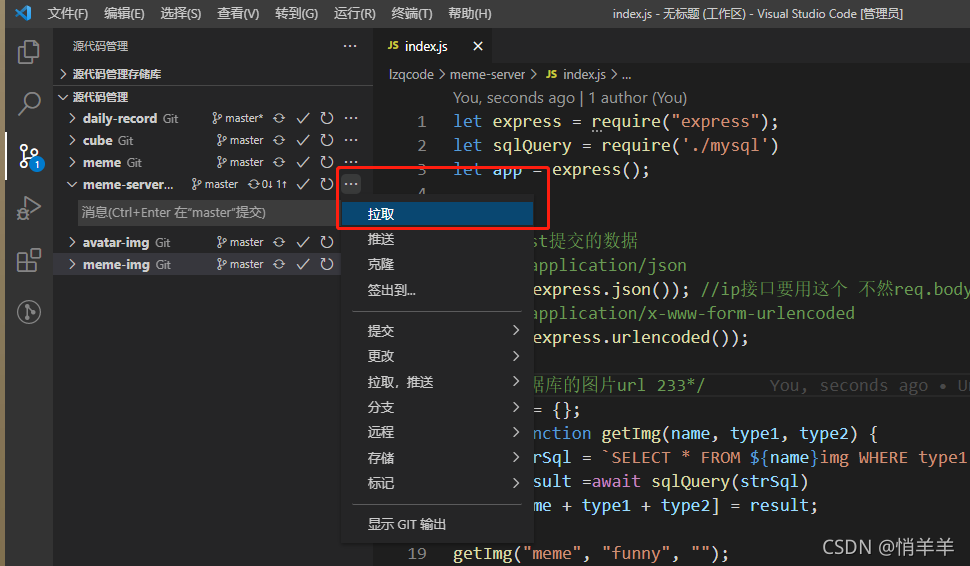Expand the meme-img repository

pos(72,264)
